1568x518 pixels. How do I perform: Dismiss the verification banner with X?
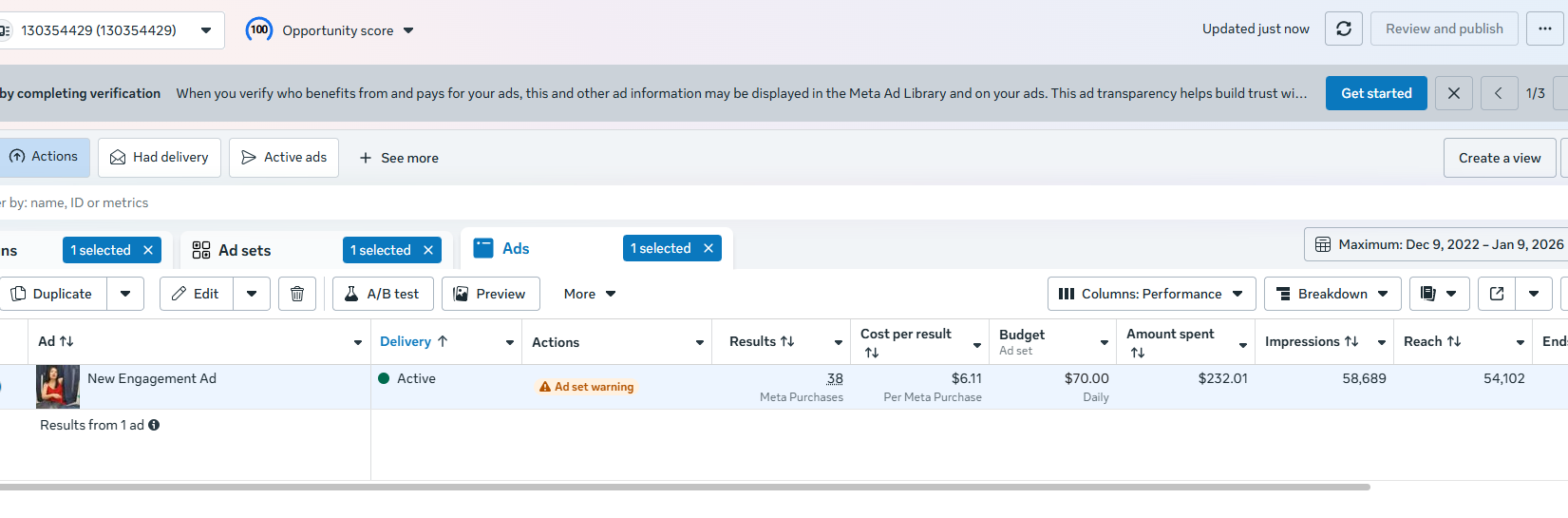[x=1453, y=93]
